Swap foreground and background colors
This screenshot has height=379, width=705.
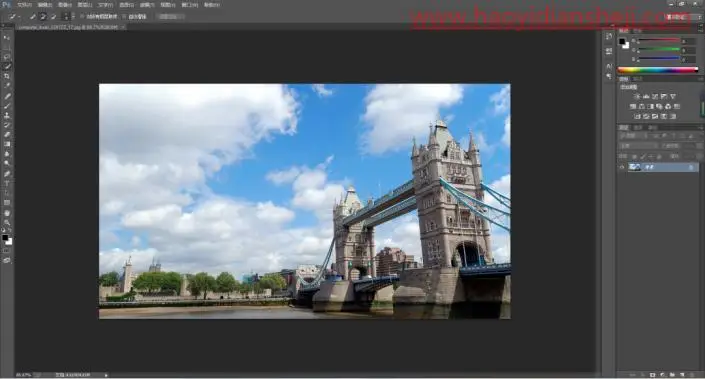click(9, 231)
